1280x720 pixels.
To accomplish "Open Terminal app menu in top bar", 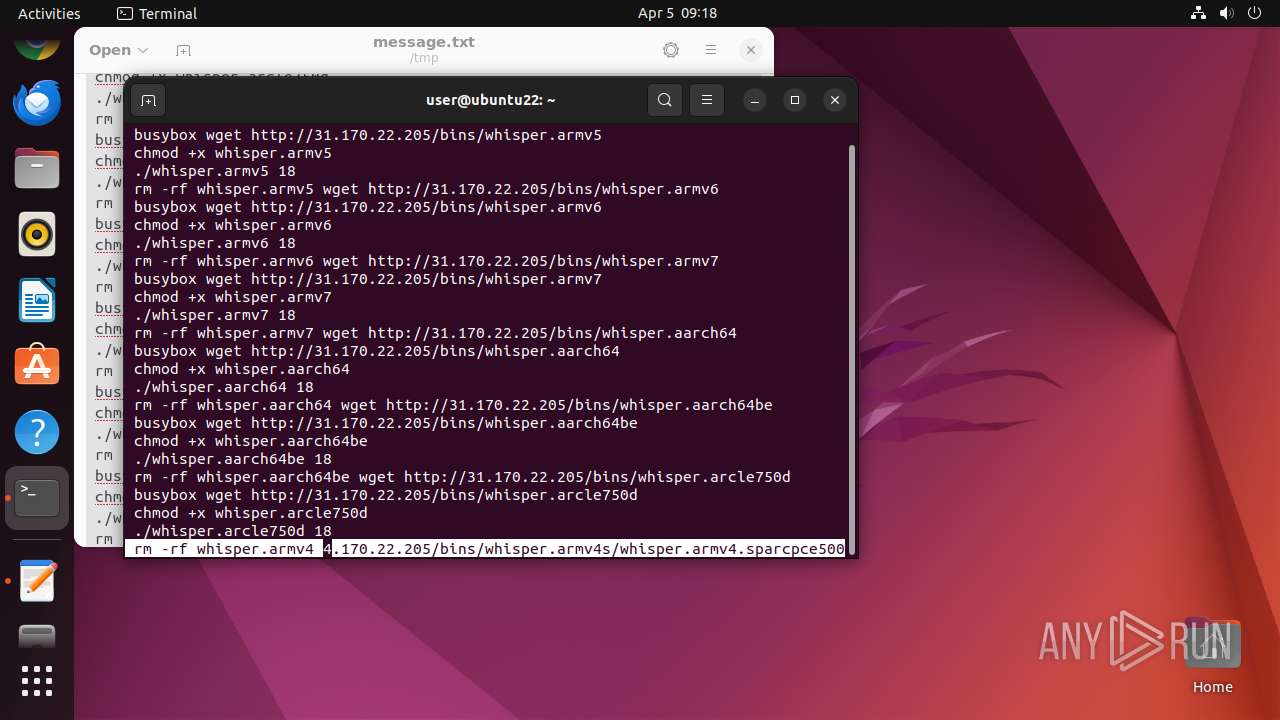I will pos(157,13).
